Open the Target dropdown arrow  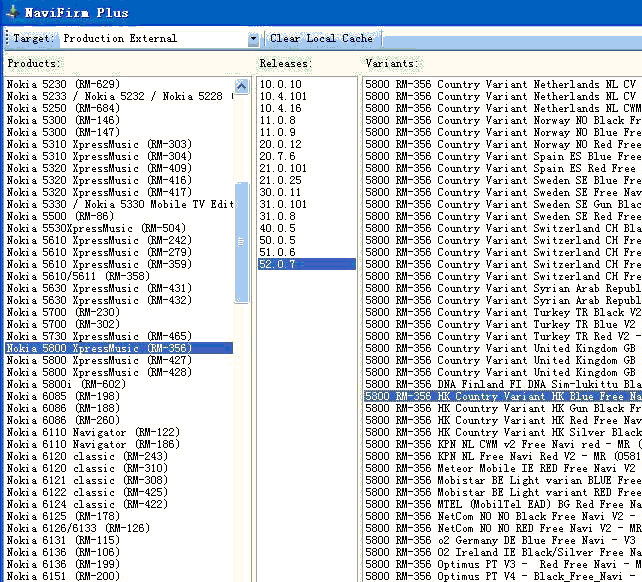253,39
